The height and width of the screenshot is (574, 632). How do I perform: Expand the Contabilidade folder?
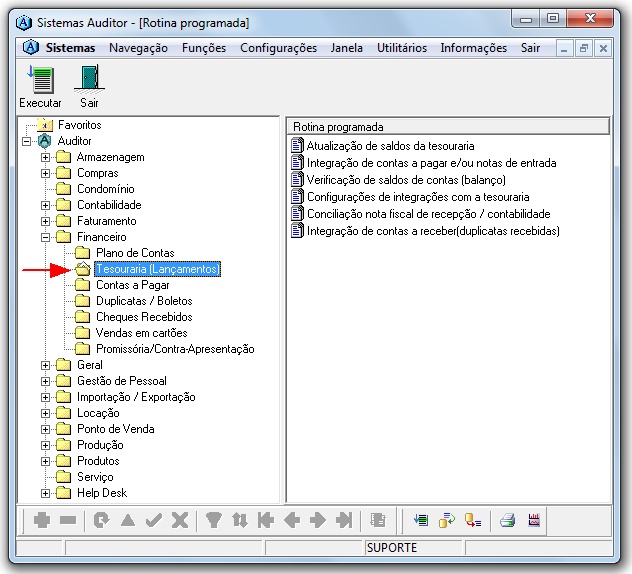point(46,205)
